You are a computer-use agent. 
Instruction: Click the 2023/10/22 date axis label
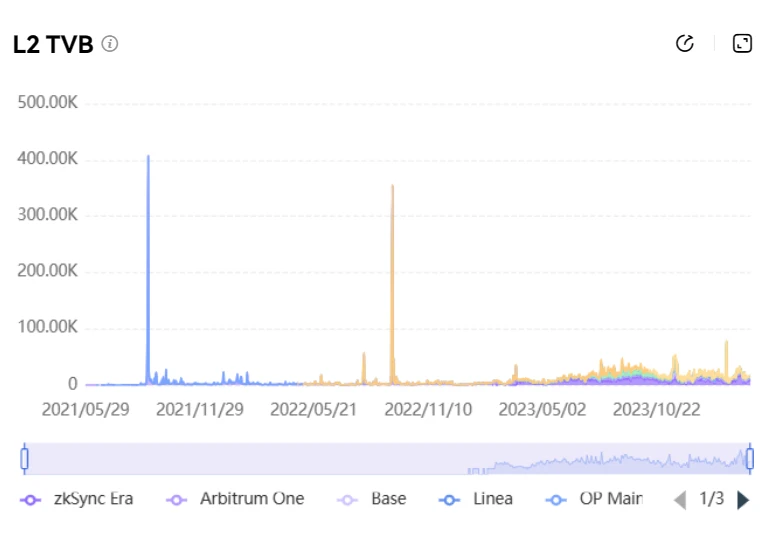pos(656,409)
